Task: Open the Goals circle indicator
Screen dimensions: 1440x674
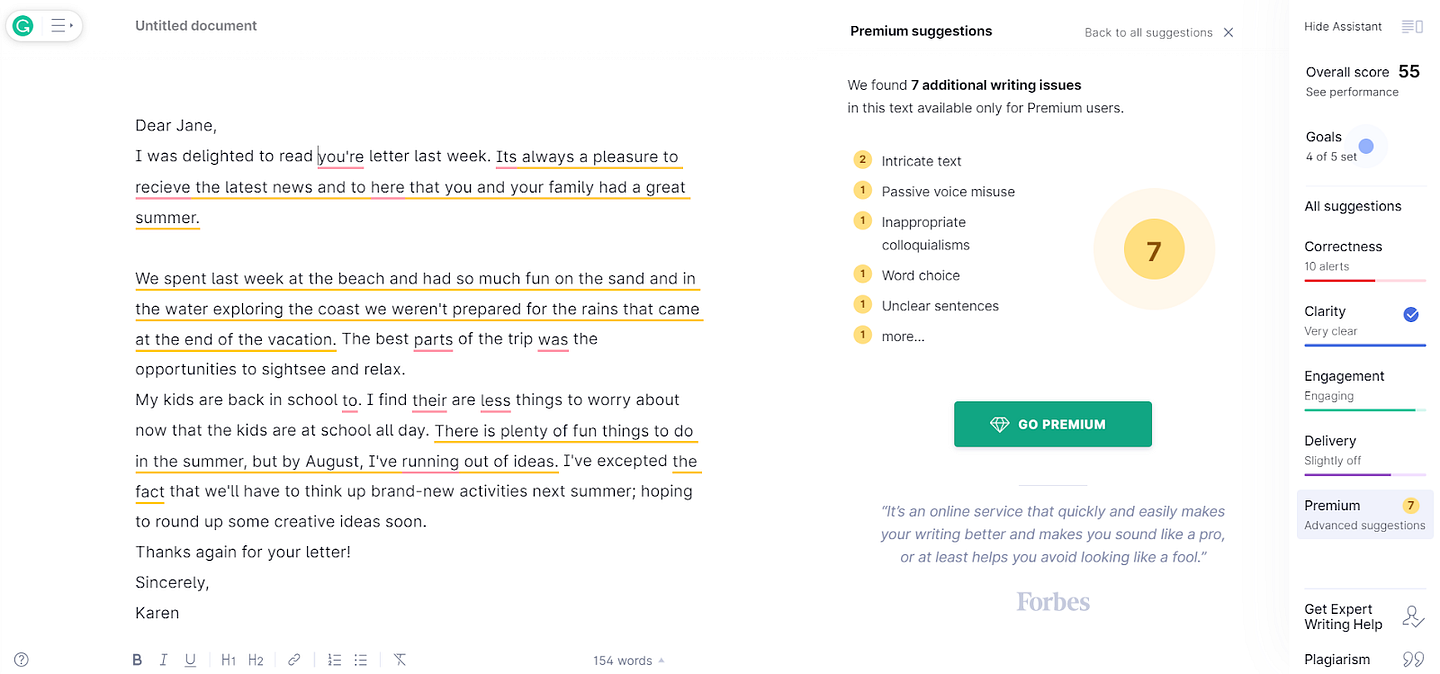Action: click(x=1366, y=147)
